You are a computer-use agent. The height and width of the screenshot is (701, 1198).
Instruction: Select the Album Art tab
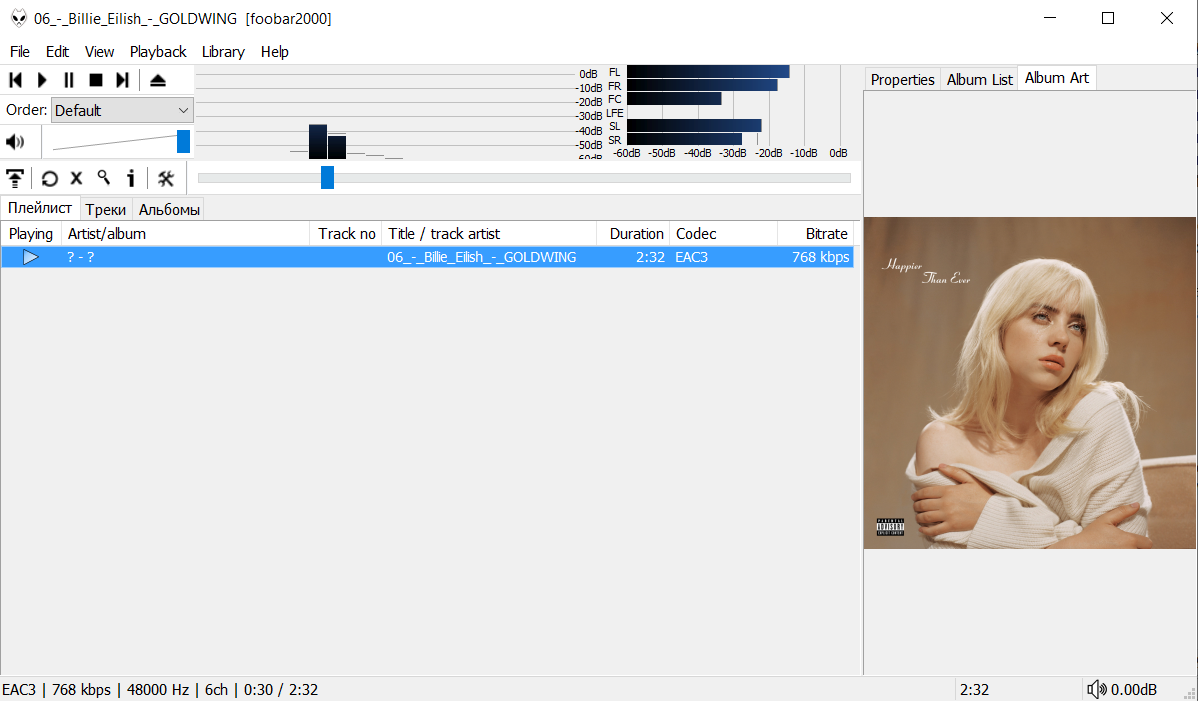click(1057, 78)
